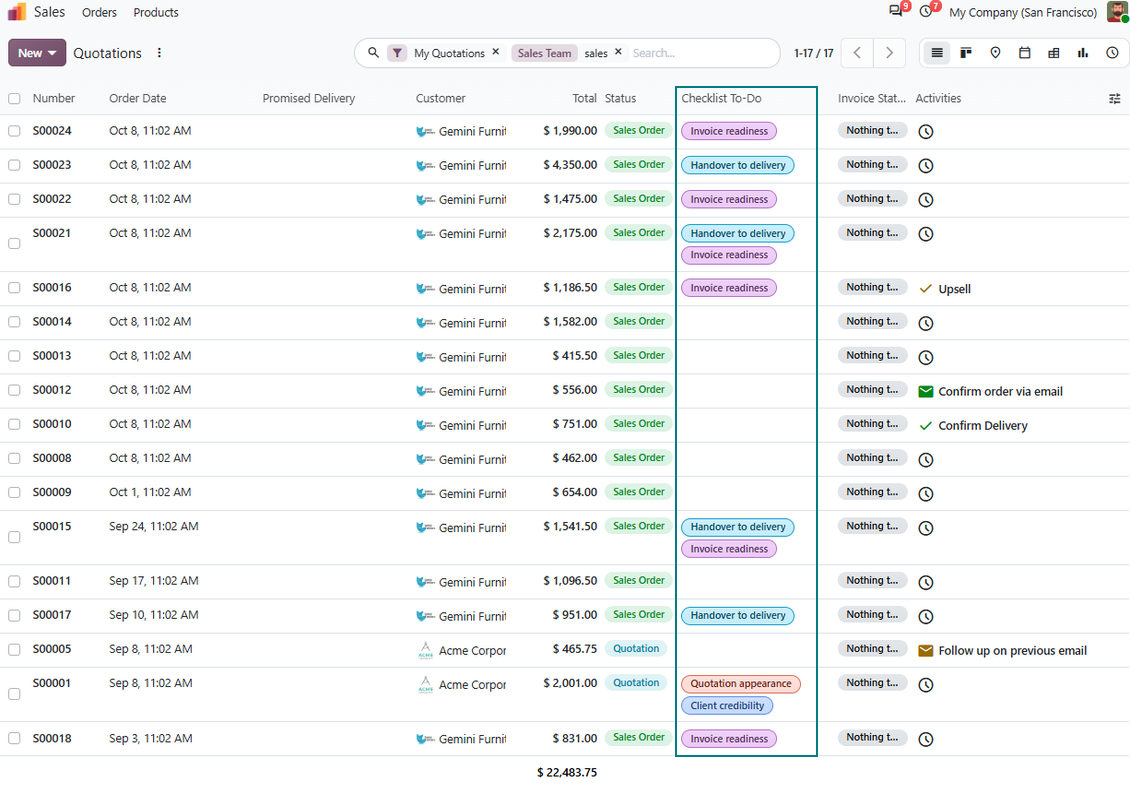Viewport: 1130px width, 806px height.
Task: Click the Client credibility tag on S00001
Action: point(727,706)
